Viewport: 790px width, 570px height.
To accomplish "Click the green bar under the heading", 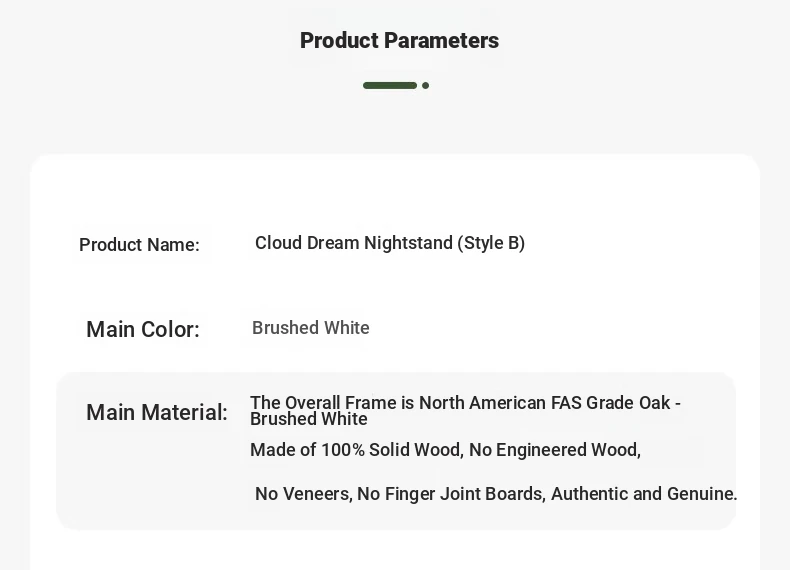I will click(x=389, y=86).
